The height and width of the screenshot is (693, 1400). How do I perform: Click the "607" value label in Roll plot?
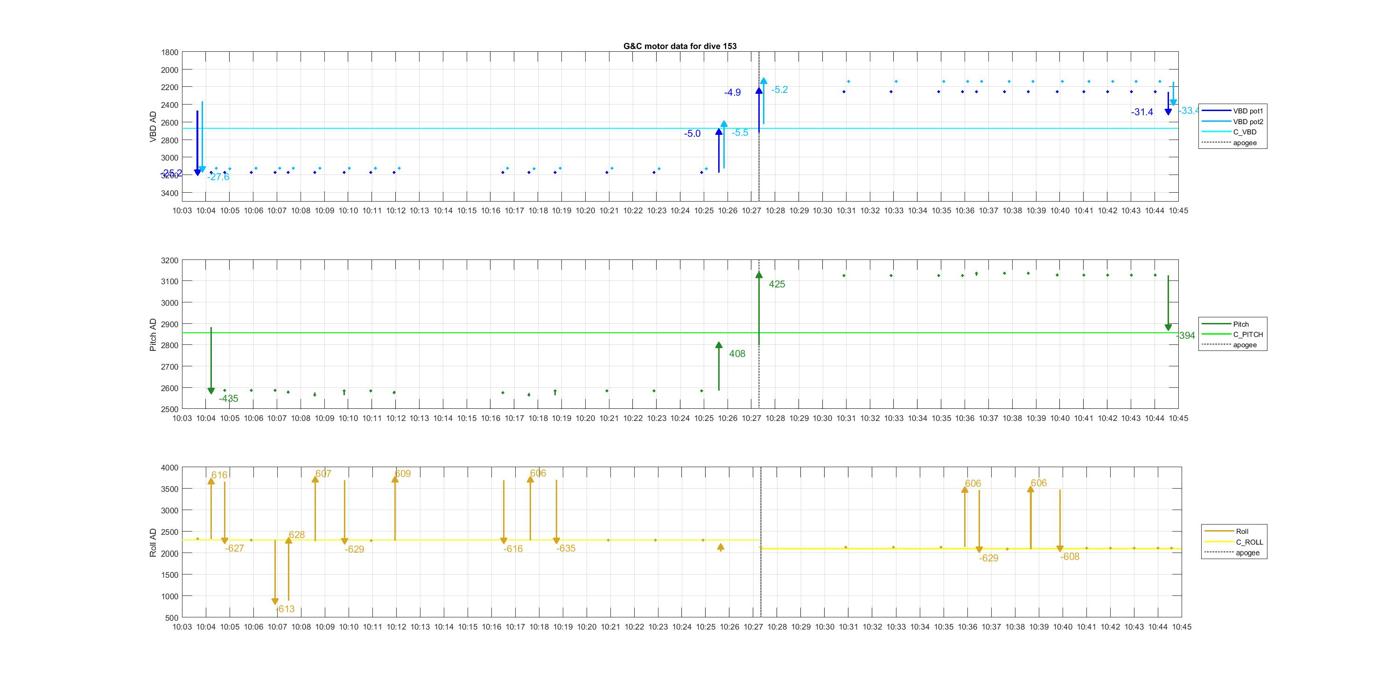coord(323,474)
